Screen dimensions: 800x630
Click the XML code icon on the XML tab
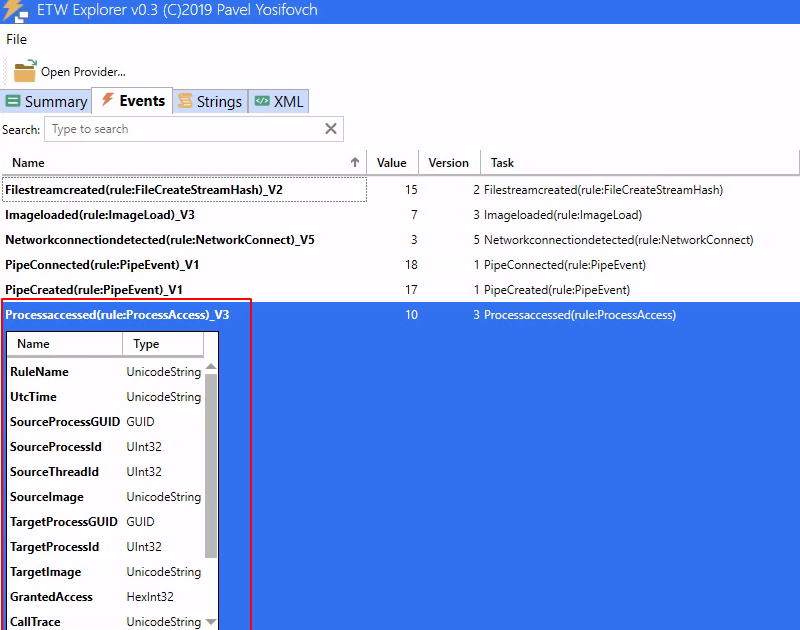click(262, 101)
